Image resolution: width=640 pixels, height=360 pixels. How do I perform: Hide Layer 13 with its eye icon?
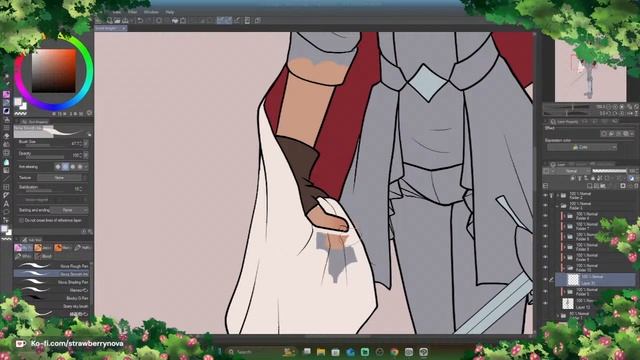pyautogui.click(x=545, y=303)
